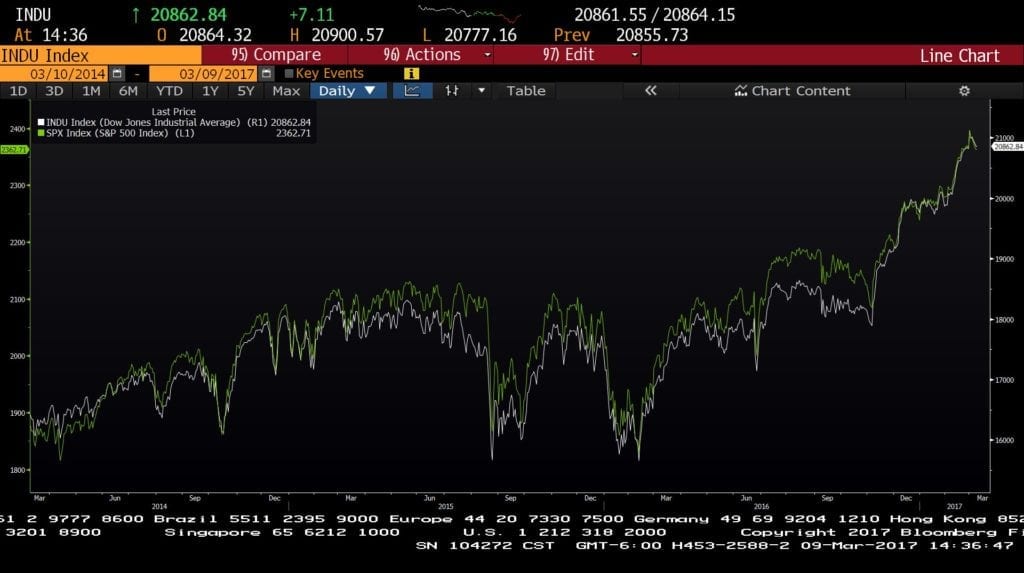Select the 5Y range tab
This screenshot has height=573, width=1024.
pyautogui.click(x=246, y=91)
